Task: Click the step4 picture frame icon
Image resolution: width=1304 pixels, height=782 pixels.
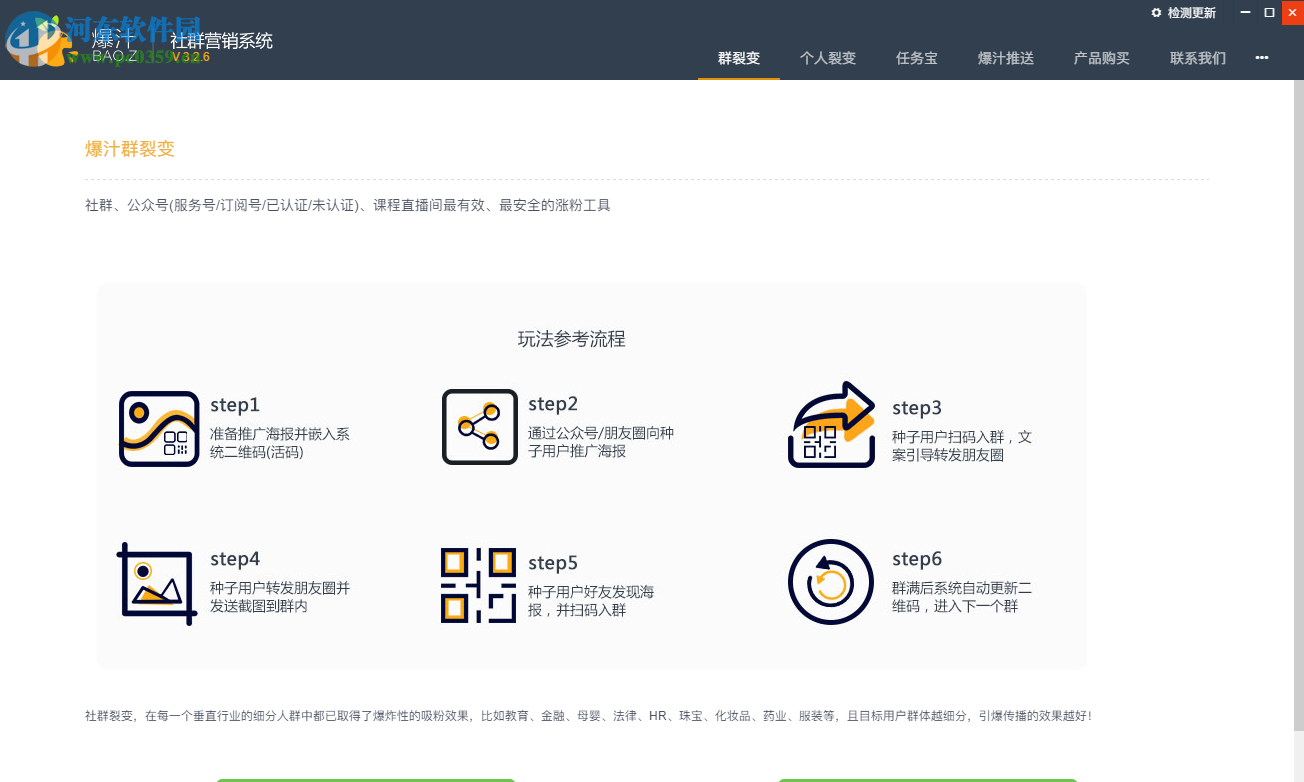Action: click(155, 583)
